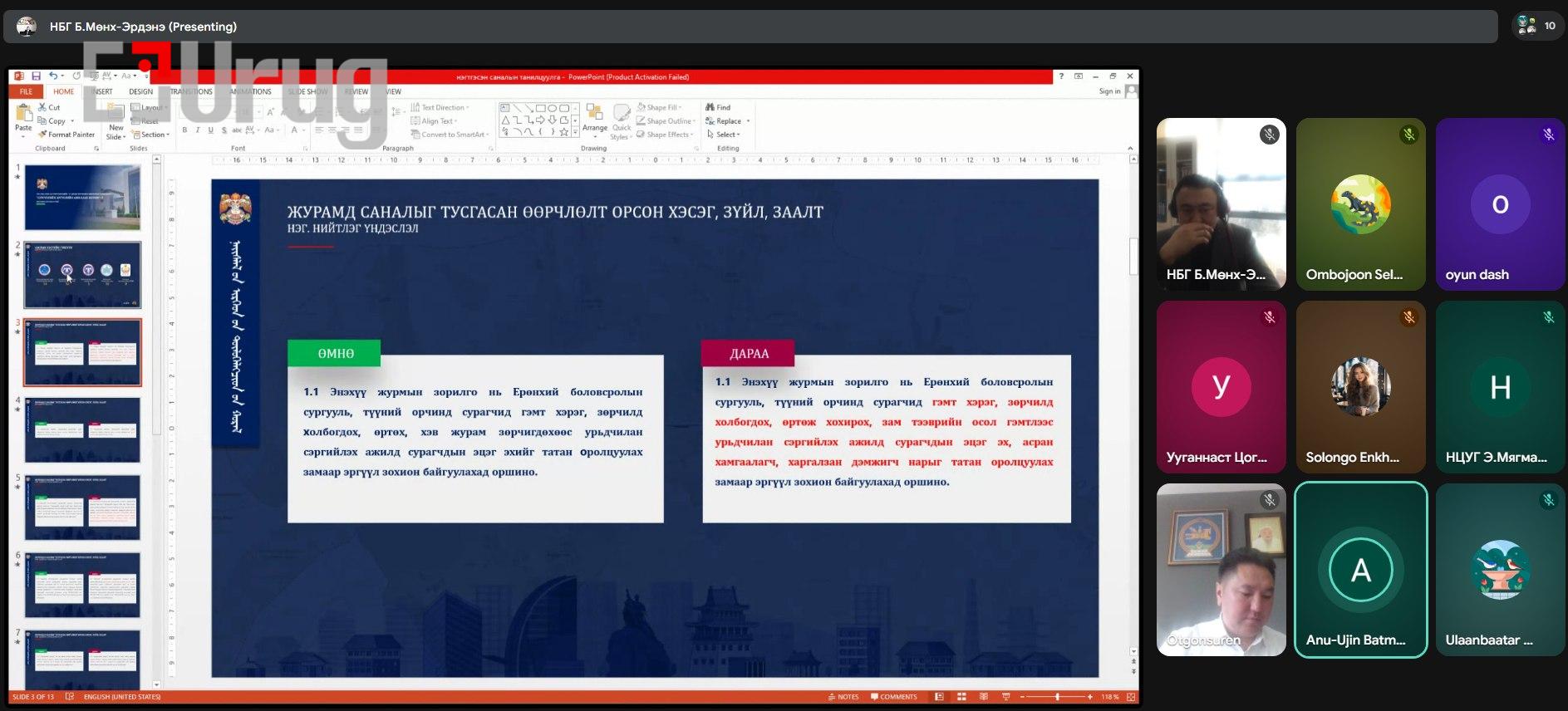Image resolution: width=1568 pixels, height=711 pixels.
Task: Start Slide Show from status bar icon
Action: 1006,697
